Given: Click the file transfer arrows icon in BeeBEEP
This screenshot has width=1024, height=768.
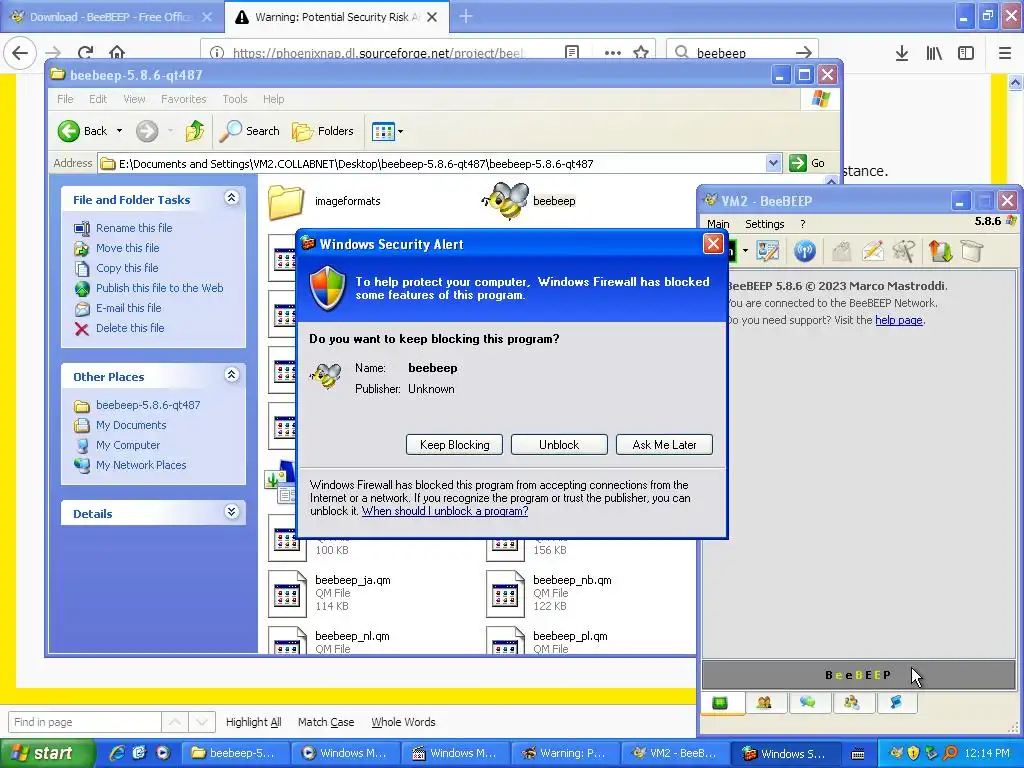Looking at the screenshot, I should [940, 251].
